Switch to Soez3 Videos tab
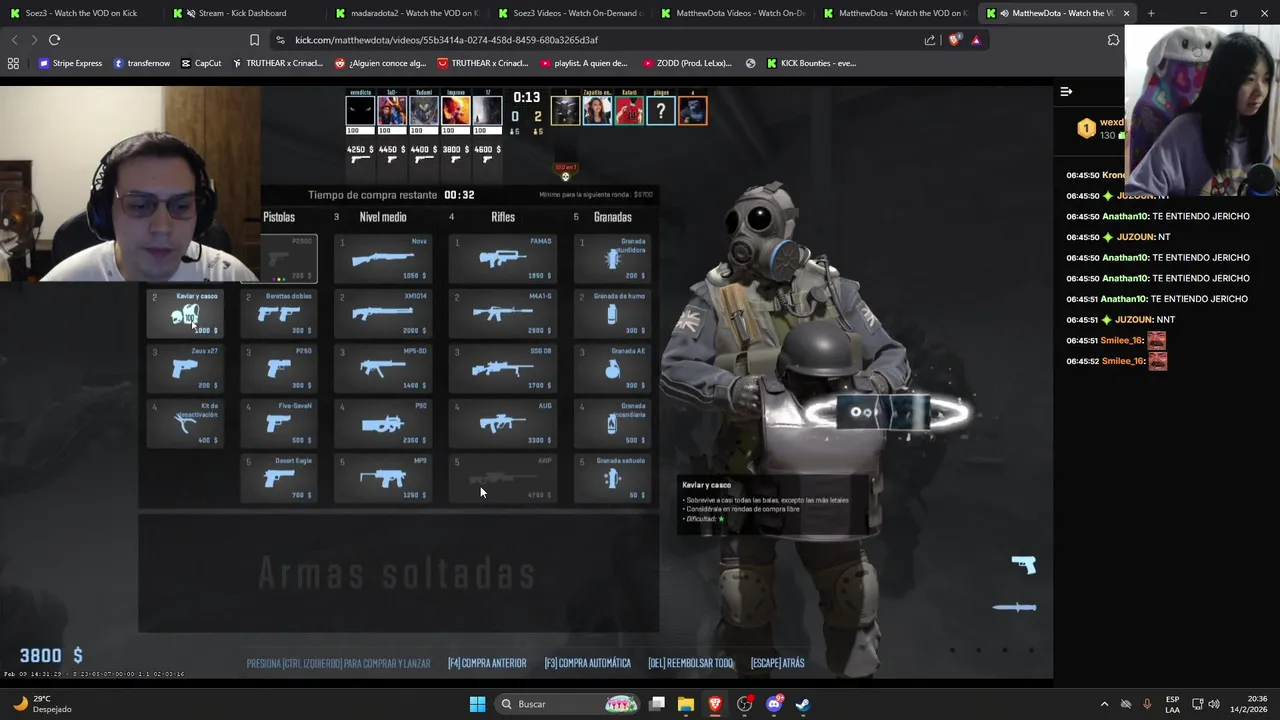 coord(569,13)
